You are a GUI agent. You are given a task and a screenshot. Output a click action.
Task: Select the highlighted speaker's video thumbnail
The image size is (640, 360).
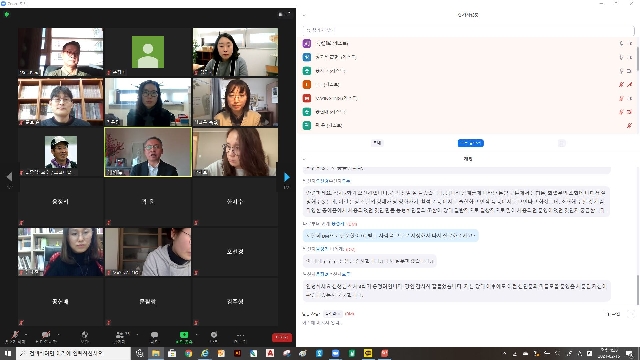tap(148, 152)
